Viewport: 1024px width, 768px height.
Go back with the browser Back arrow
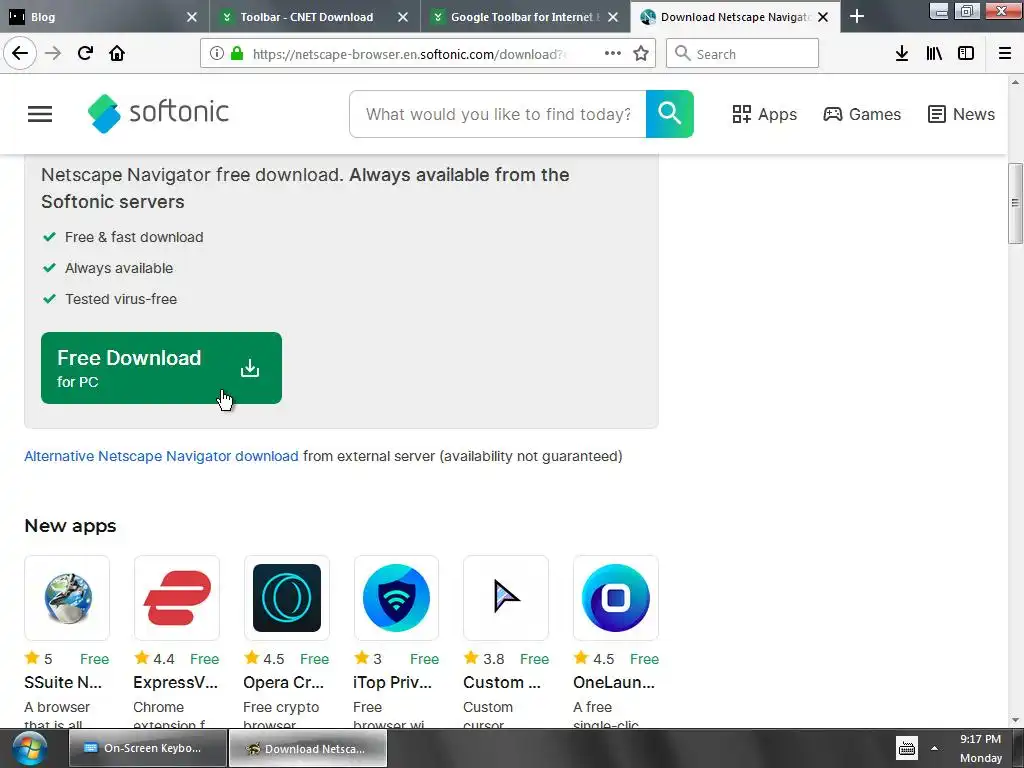pos(20,53)
